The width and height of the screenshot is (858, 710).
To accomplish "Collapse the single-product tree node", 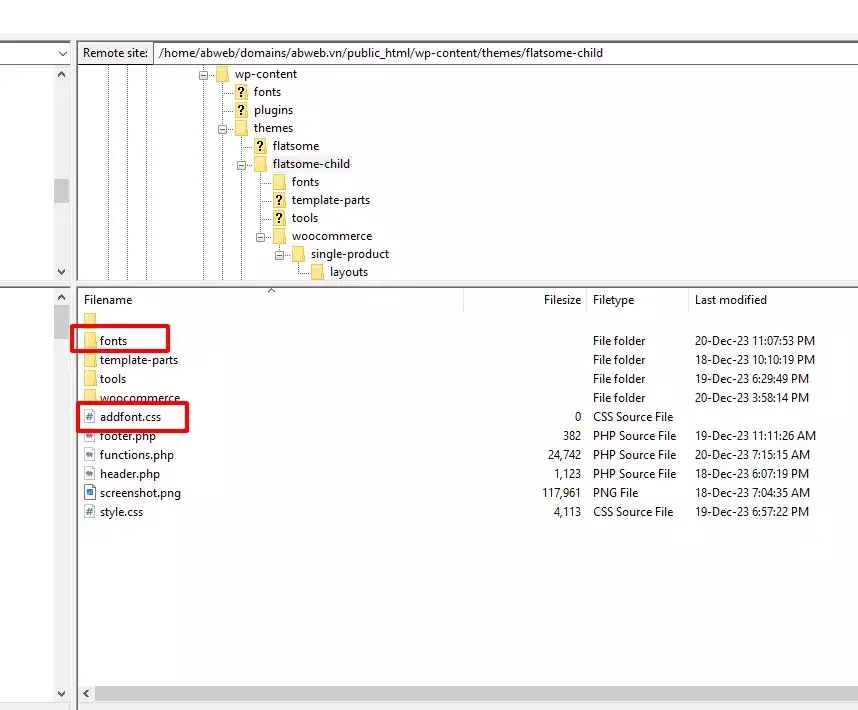I will pyautogui.click(x=280, y=255).
